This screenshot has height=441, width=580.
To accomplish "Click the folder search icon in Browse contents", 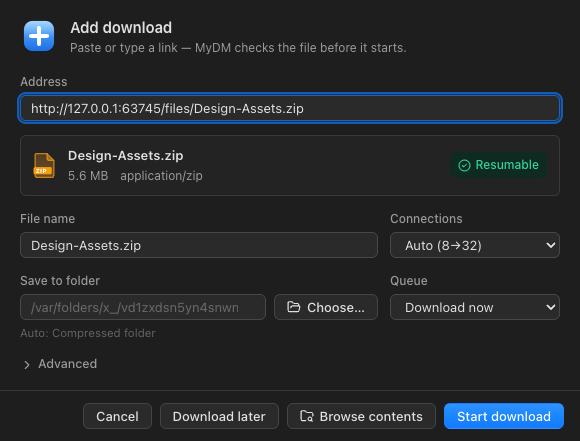I will [x=307, y=416].
